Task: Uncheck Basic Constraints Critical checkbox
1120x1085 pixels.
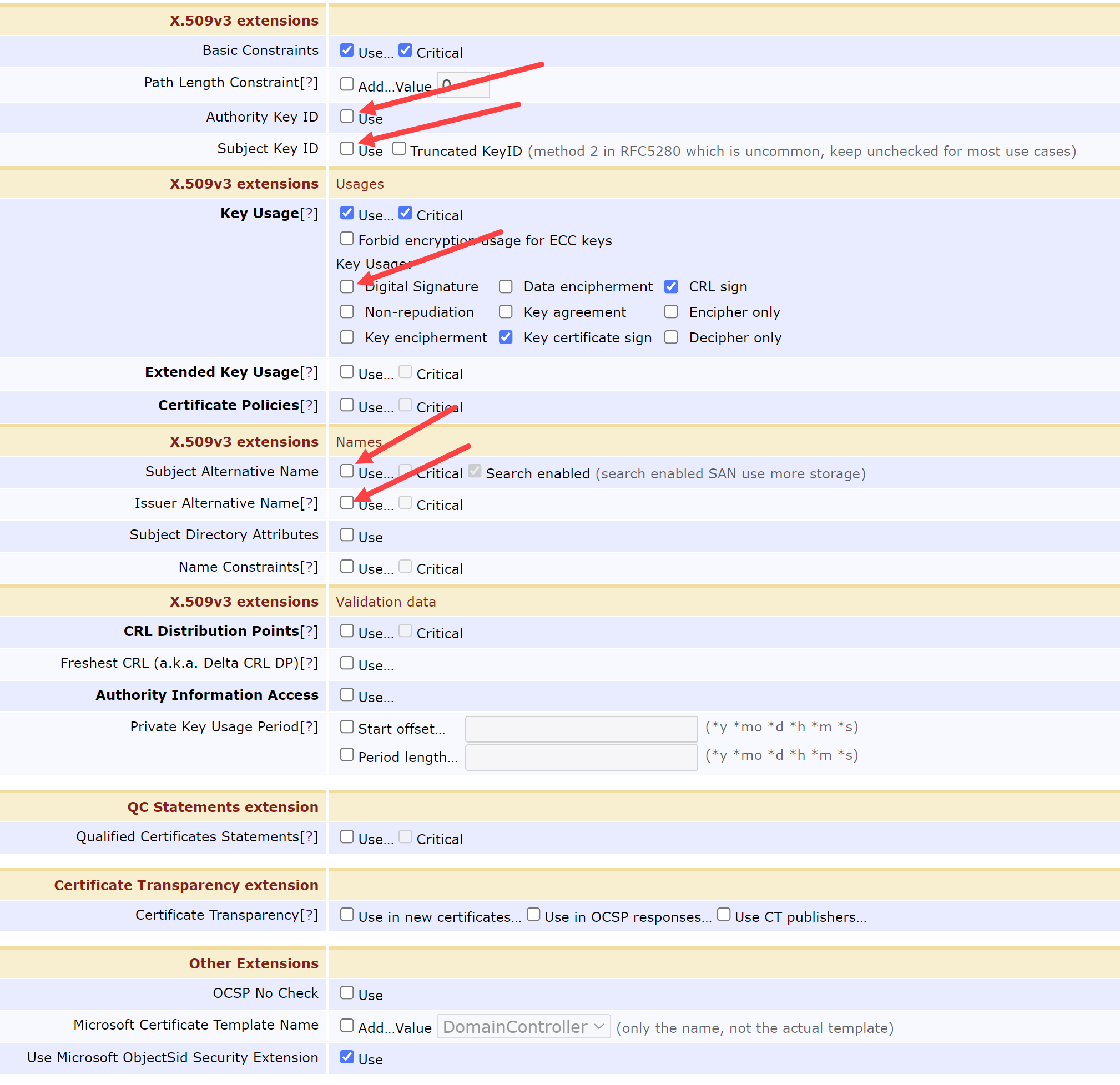Action: [405, 51]
